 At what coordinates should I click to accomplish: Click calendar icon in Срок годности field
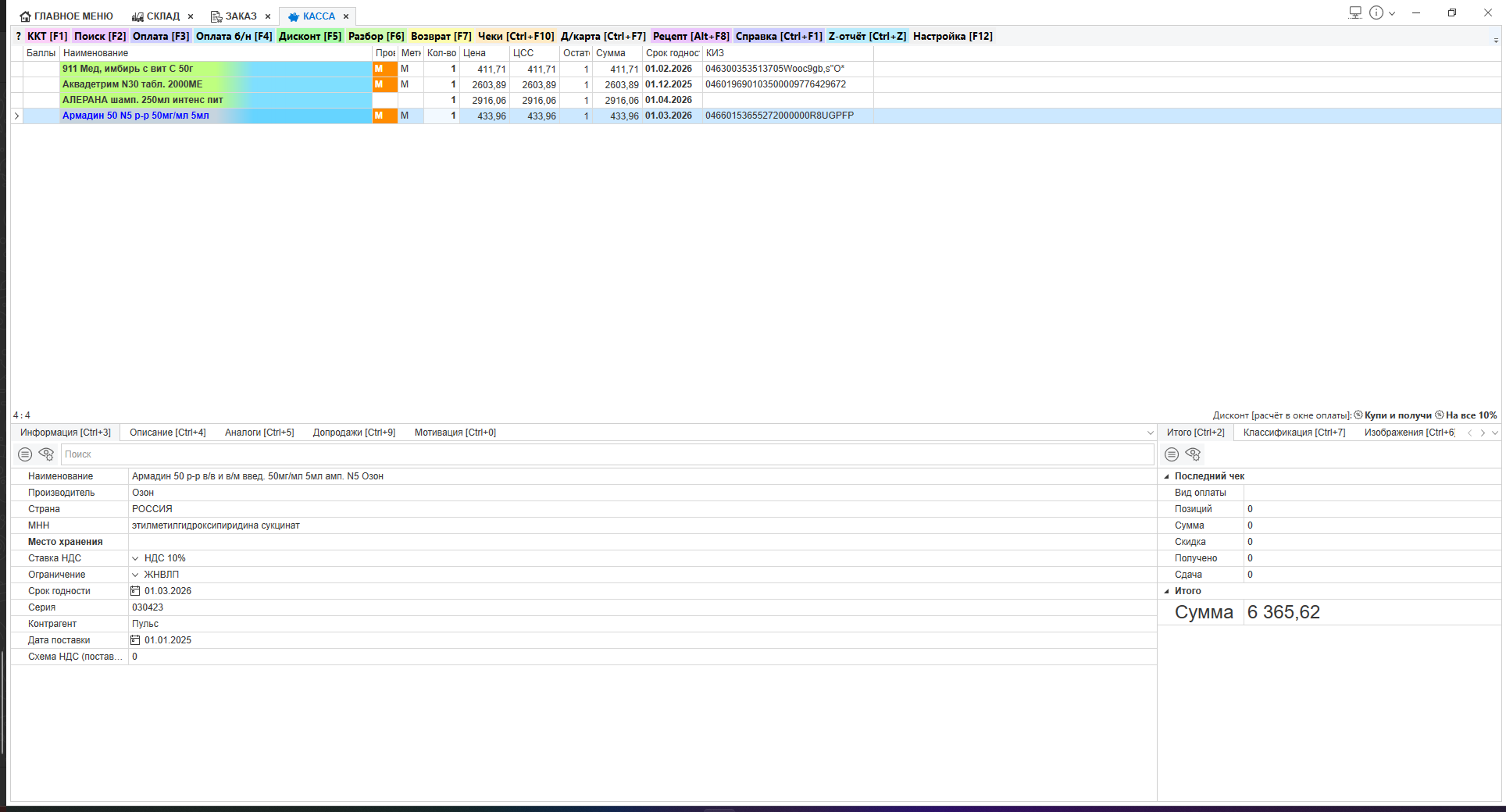135,591
